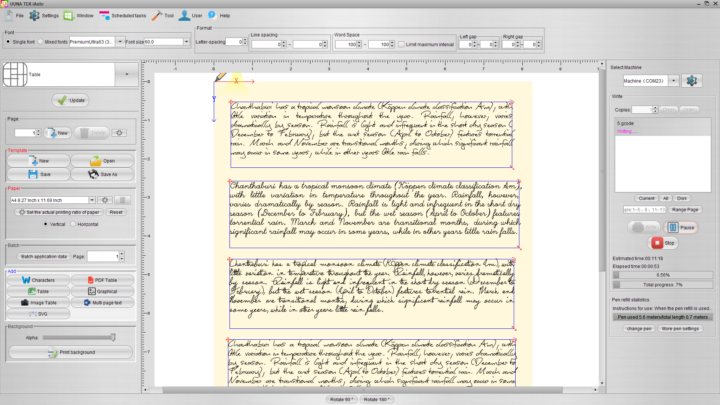Select Horizontal paper orientation
This screenshot has width=720, height=405.
pos(73,225)
